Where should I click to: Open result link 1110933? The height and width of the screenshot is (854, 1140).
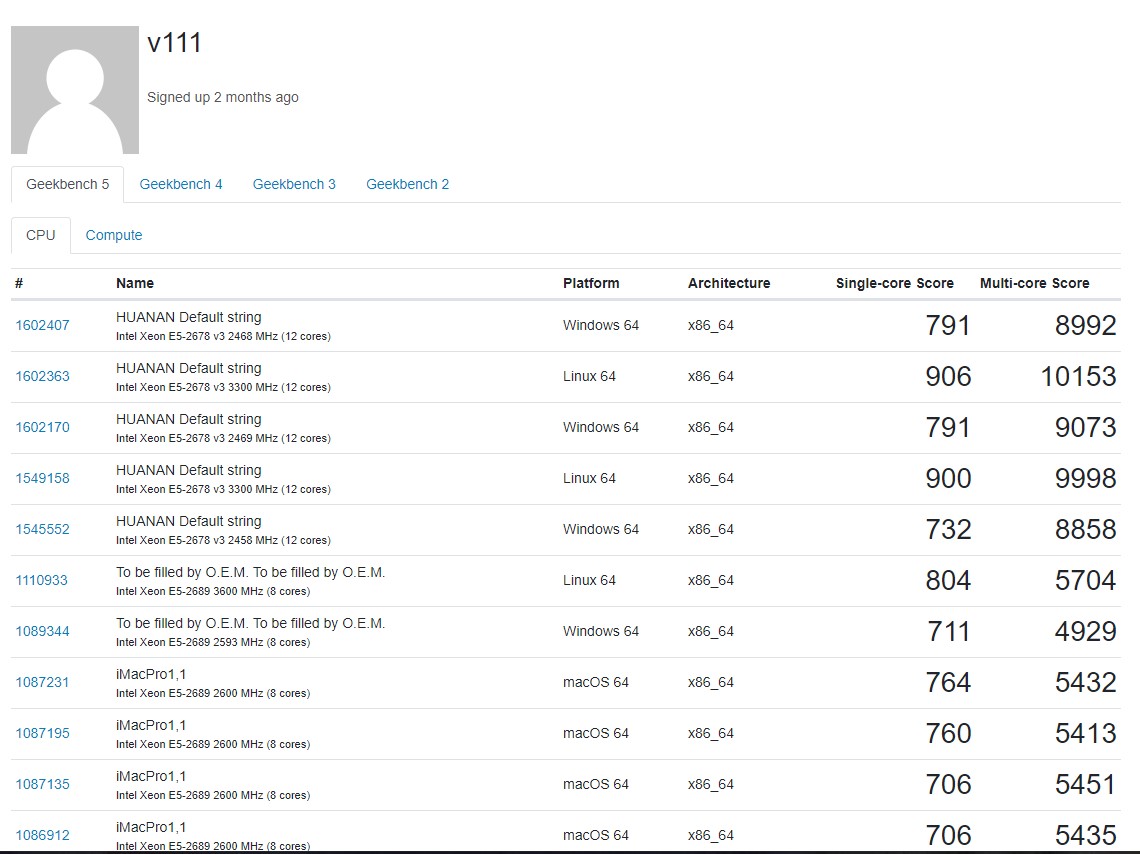tap(41, 580)
